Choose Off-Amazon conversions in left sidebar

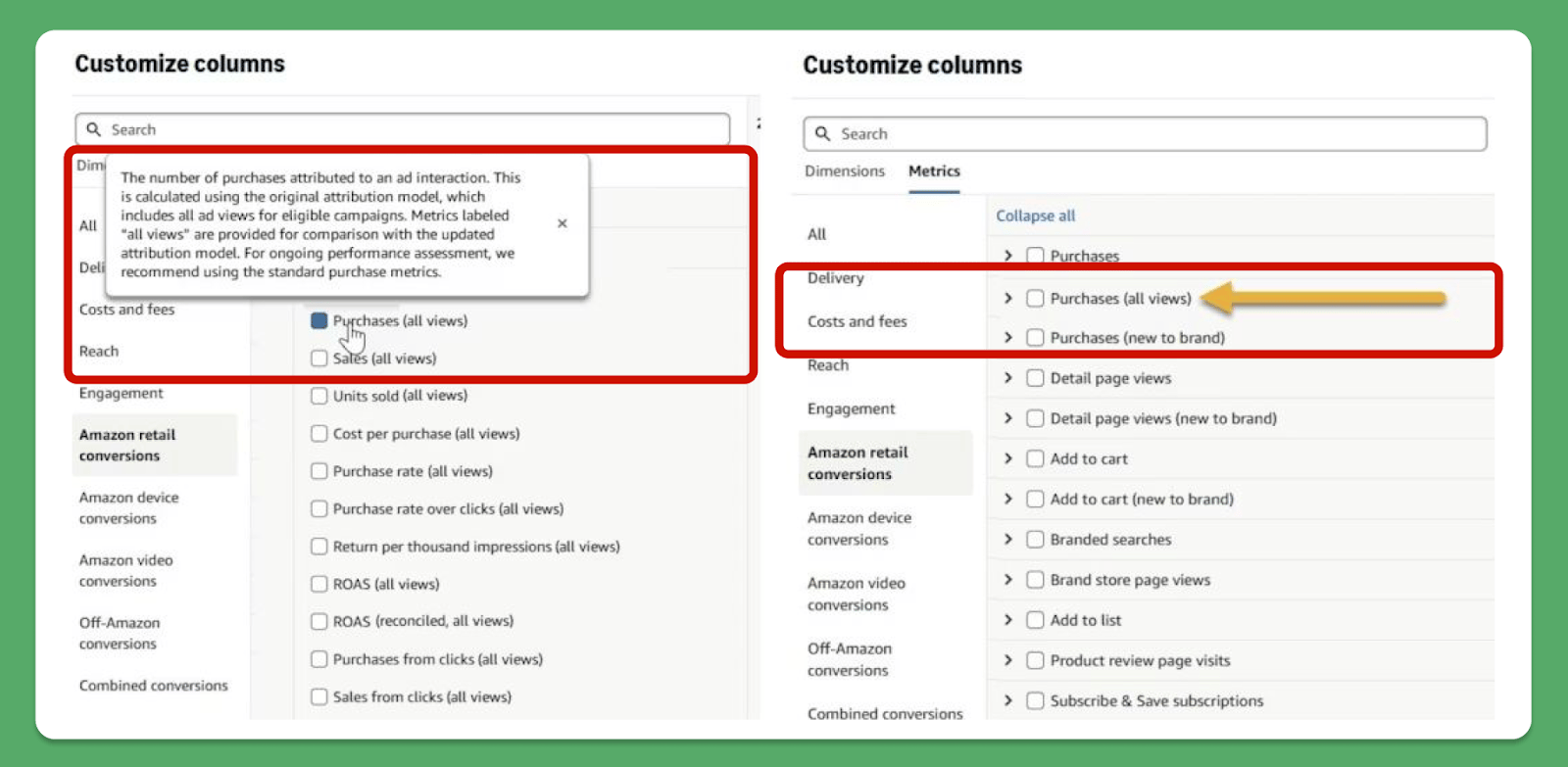point(120,633)
